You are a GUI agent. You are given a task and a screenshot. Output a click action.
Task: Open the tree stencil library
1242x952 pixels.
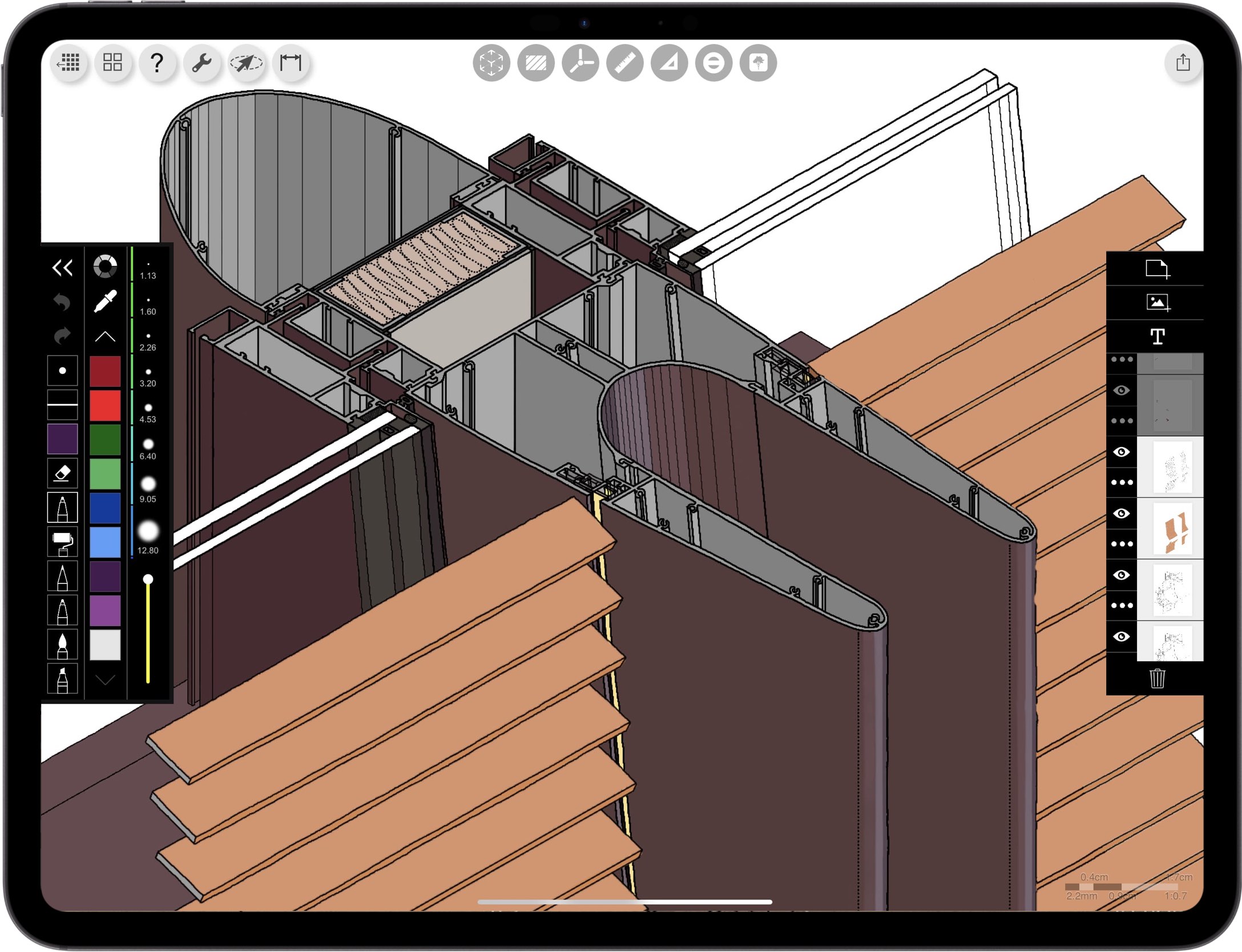(758, 63)
